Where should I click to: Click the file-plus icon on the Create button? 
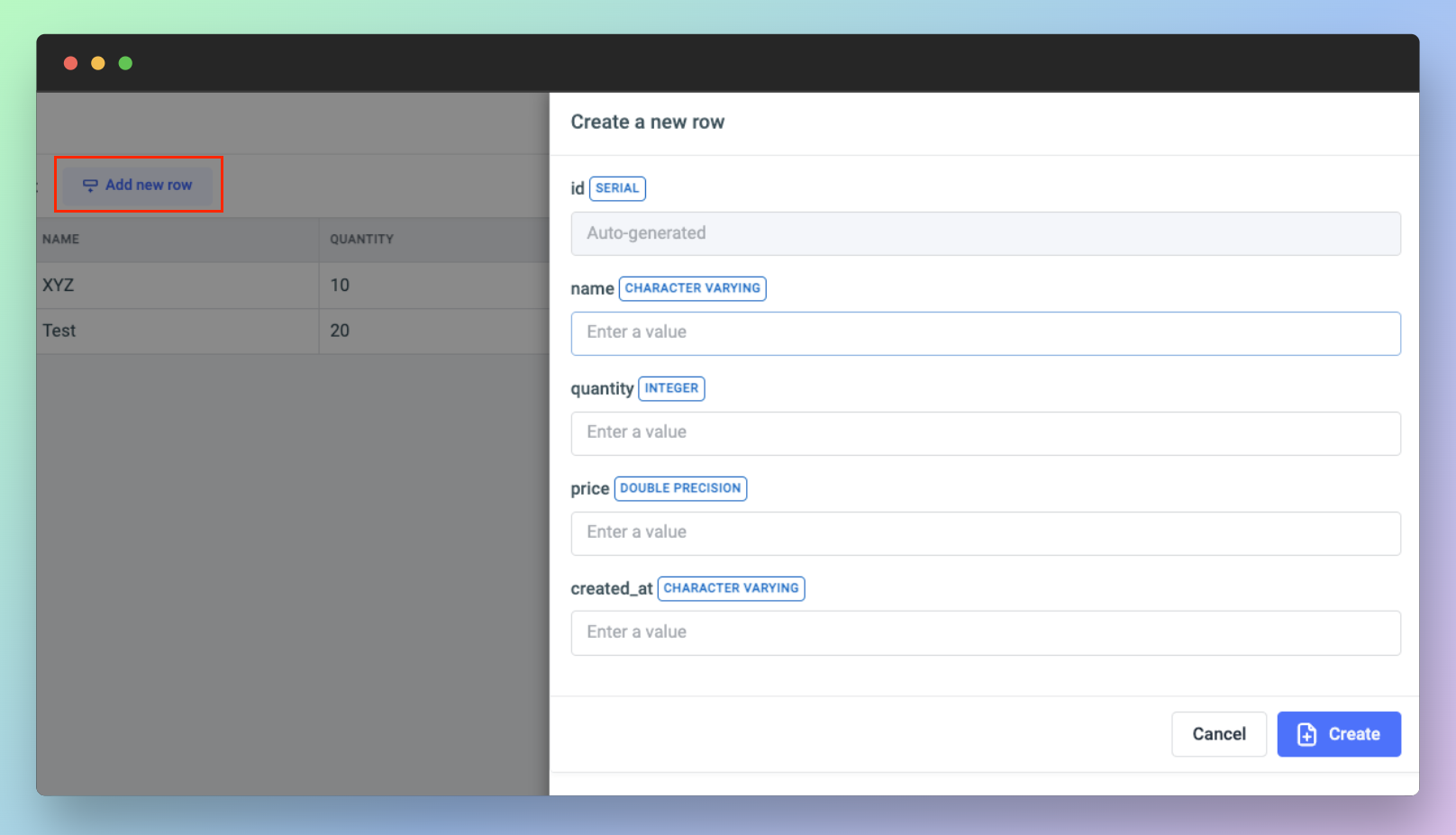1306,735
